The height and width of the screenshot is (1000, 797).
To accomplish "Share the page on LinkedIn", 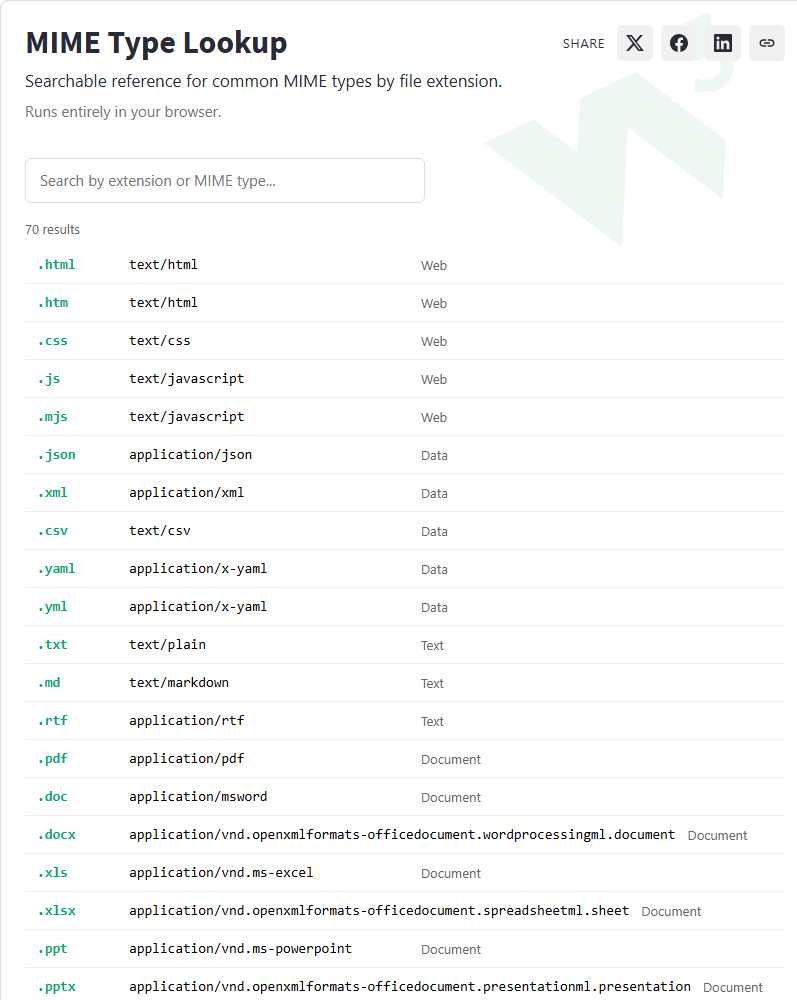I will pyautogui.click(x=722, y=43).
